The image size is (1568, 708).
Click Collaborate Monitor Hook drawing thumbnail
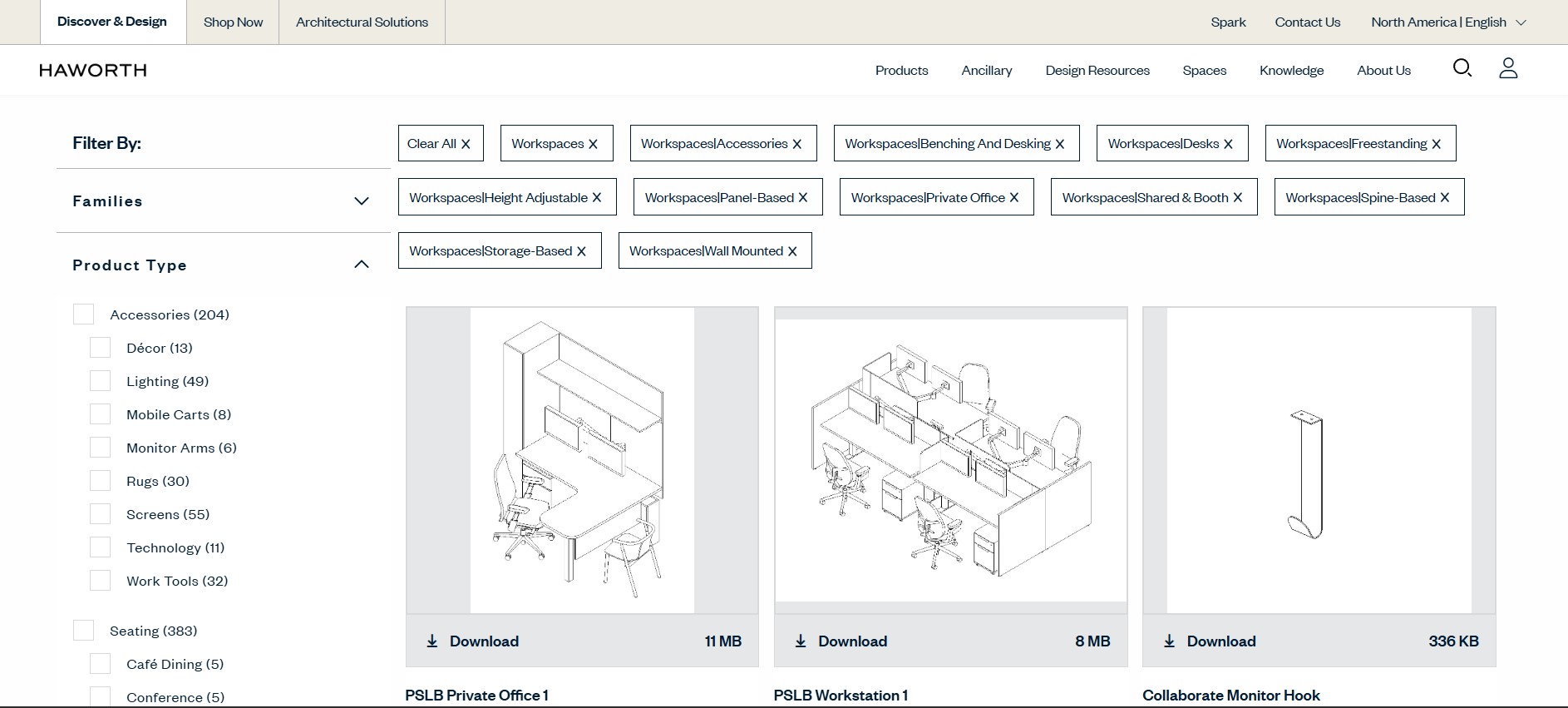(x=1319, y=461)
